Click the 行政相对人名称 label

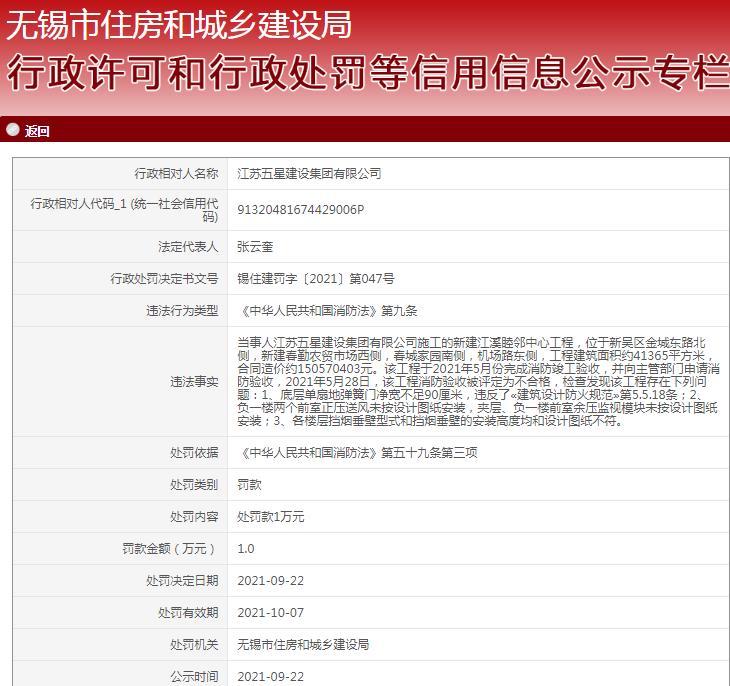click(176, 174)
